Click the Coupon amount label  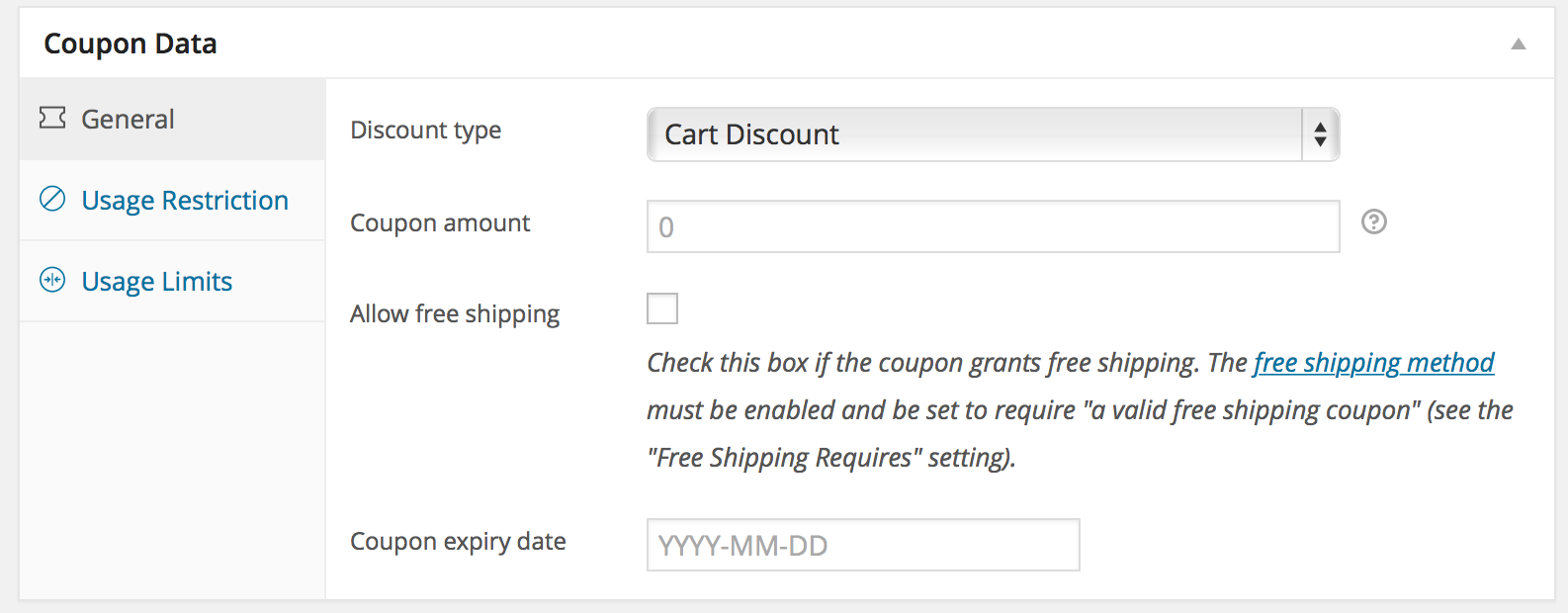pyautogui.click(x=440, y=223)
